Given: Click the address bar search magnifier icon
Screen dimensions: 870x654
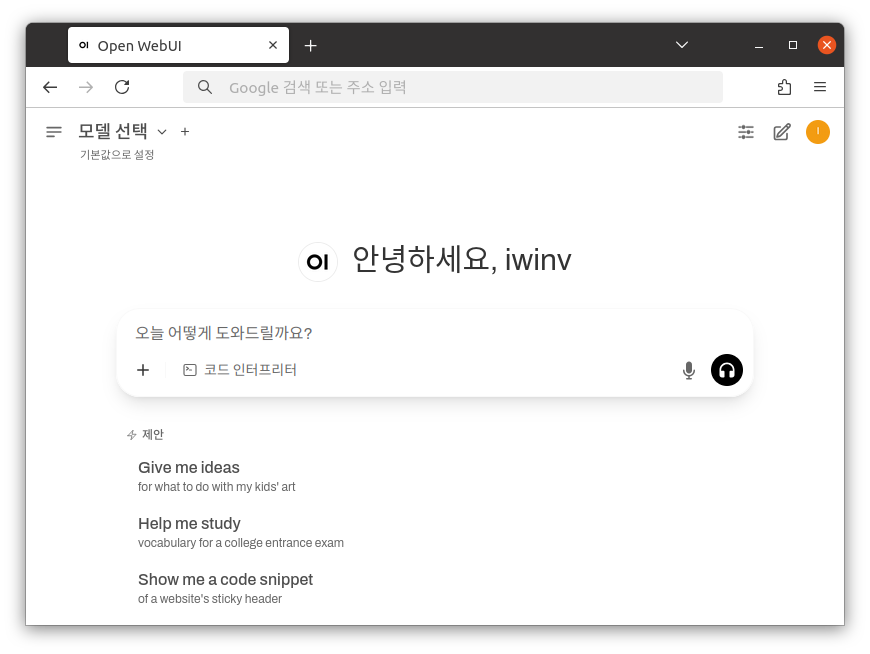Looking at the screenshot, I should [205, 87].
